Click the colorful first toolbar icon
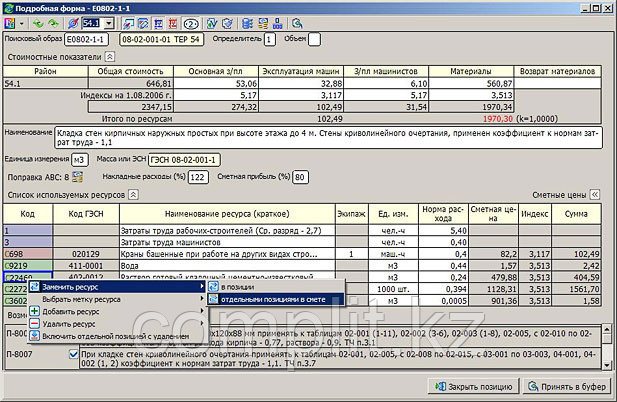This screenshot has width=617, height=402. 10,24
